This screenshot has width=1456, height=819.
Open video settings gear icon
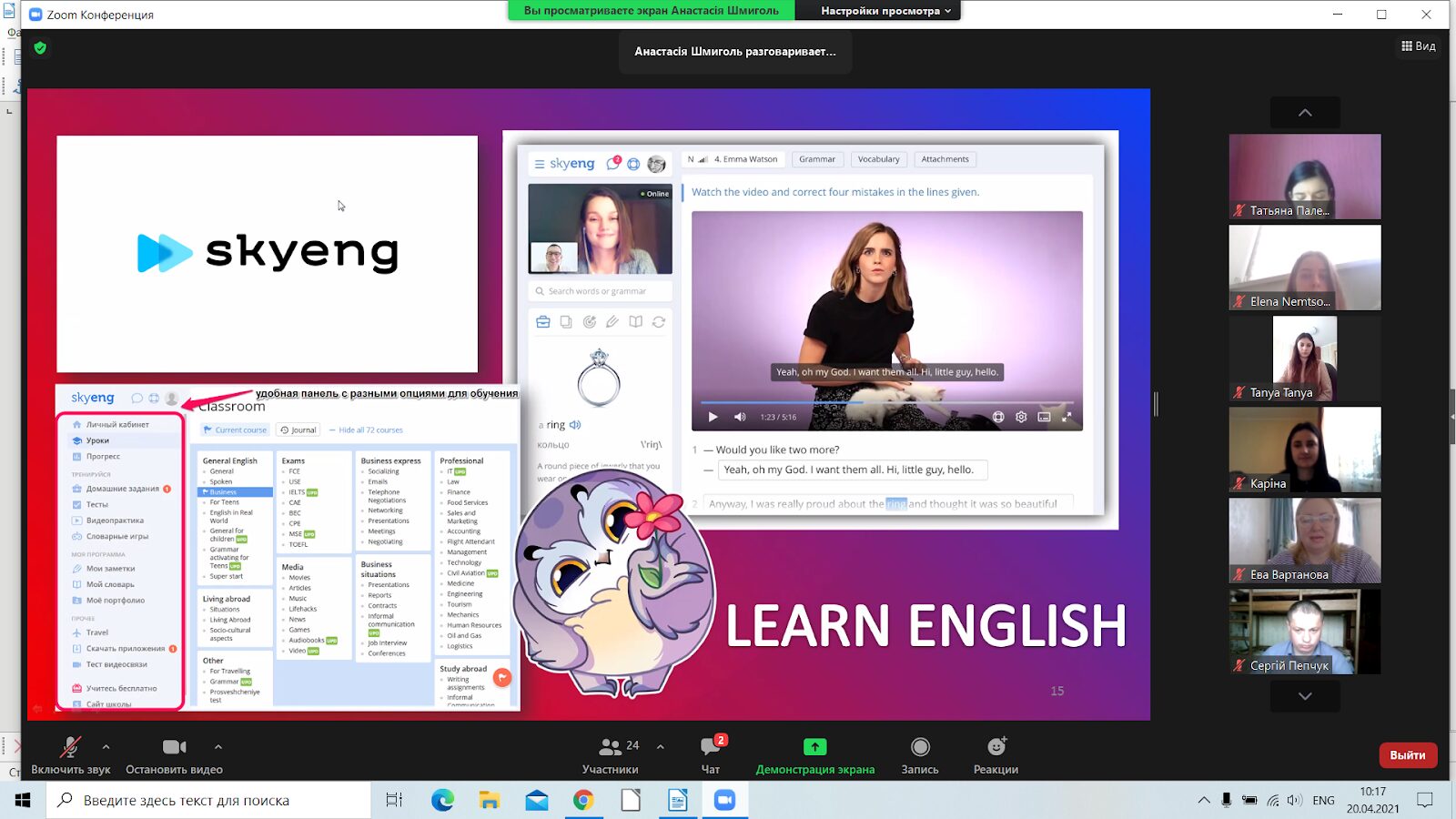tap(1021, 417)
